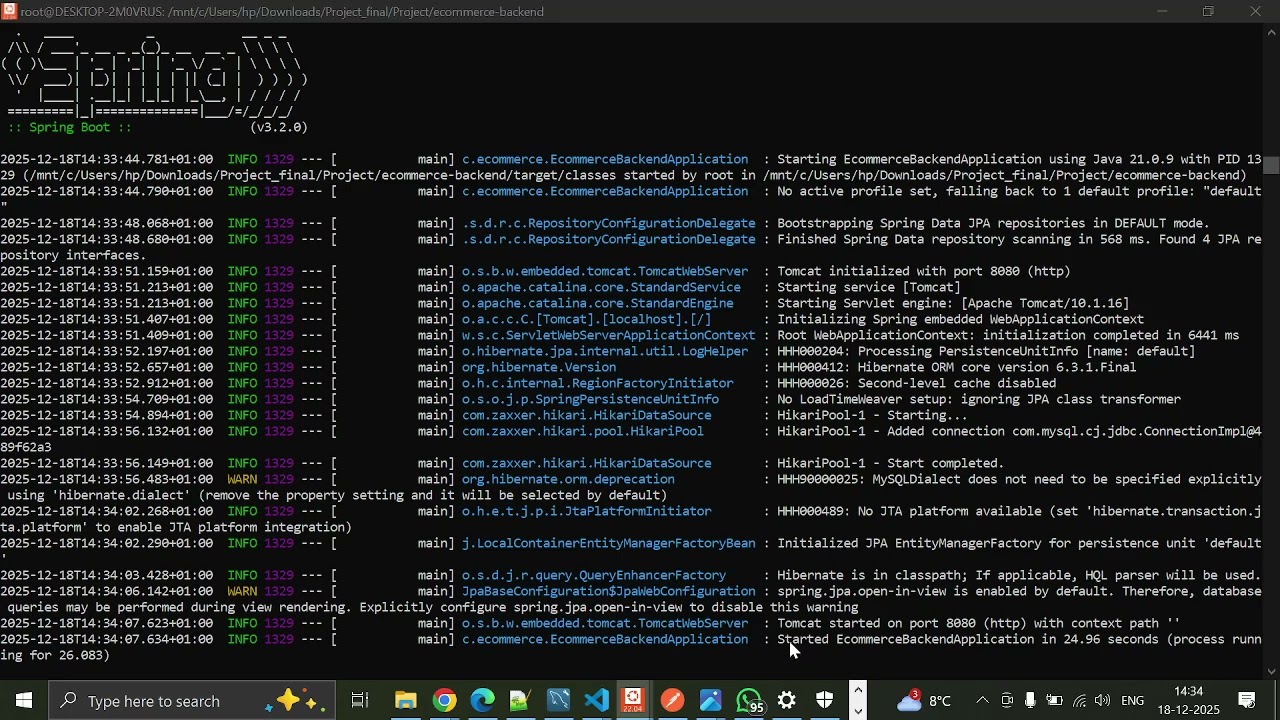Click the ':: Spring Boot ::' banner text

pyautogui.click(x=69, y=127)
